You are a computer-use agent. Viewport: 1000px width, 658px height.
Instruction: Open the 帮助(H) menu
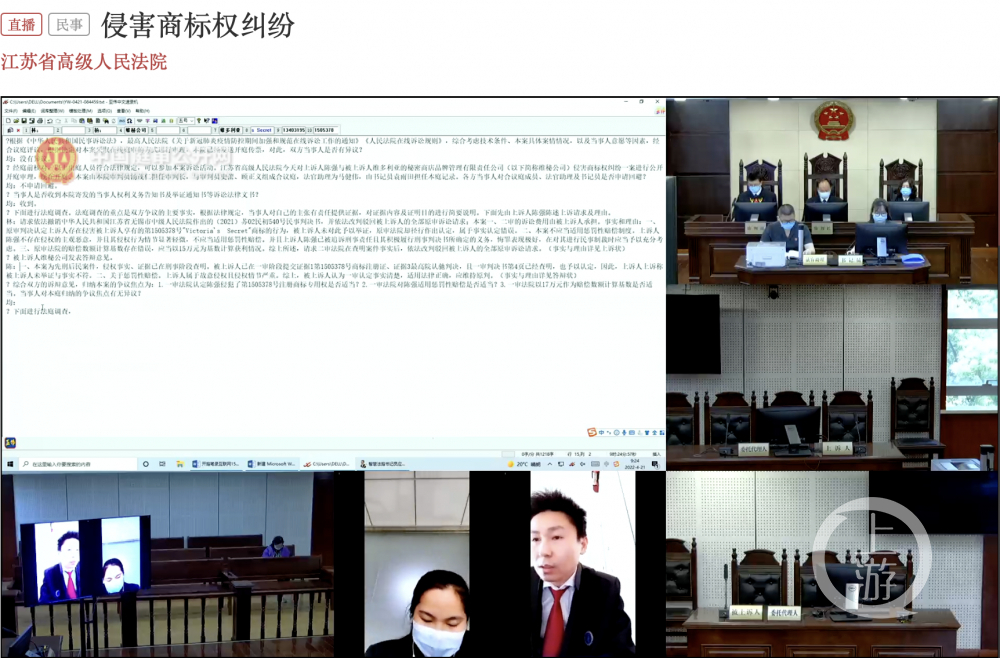(142, 112)
